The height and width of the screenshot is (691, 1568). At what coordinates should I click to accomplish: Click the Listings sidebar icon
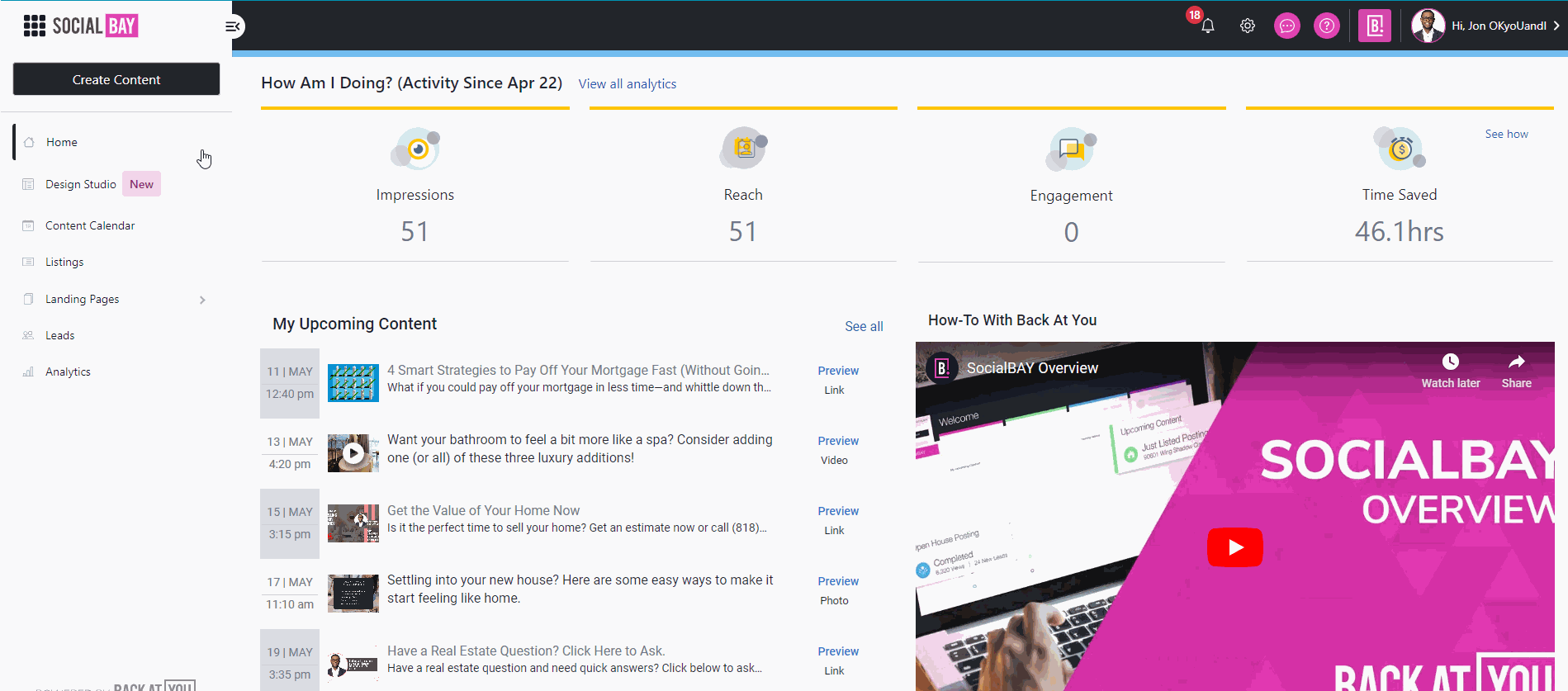[x=28, y=262]
